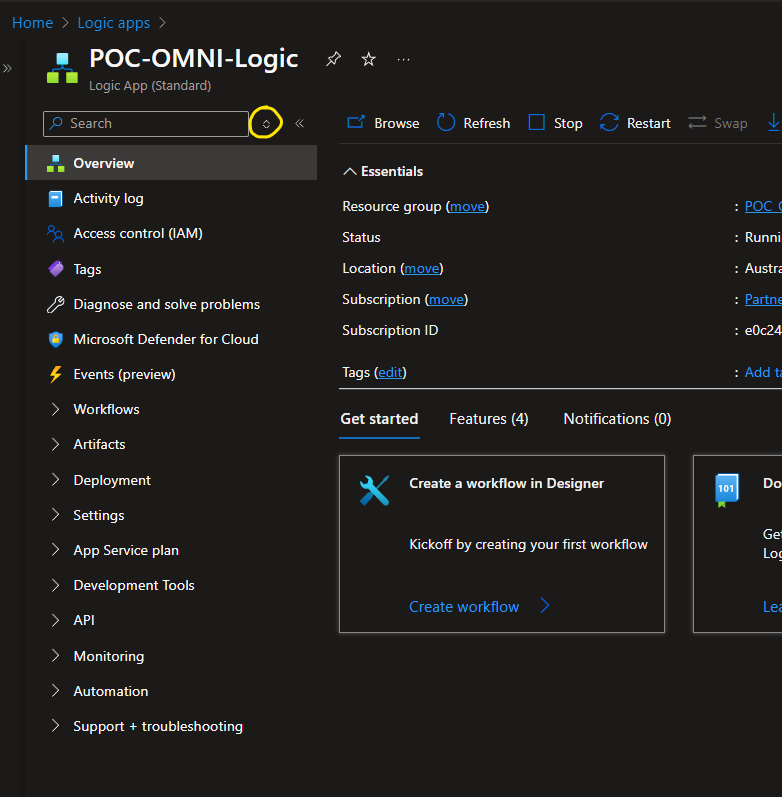Click the Stop square icon
Image resolution: width=782 pixels, height=797 pixels.
536,122
